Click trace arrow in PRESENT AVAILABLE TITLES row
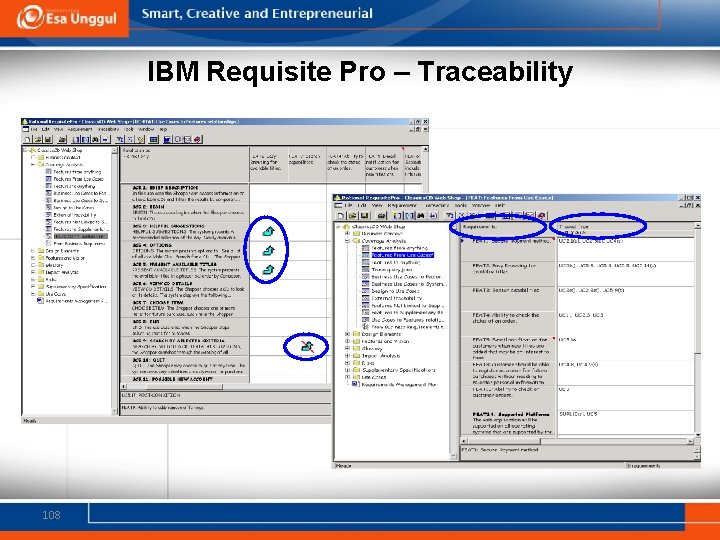Image resolution: width=720 pixels, height=540 pixels. pyautogui.click(x=268, y=270)
